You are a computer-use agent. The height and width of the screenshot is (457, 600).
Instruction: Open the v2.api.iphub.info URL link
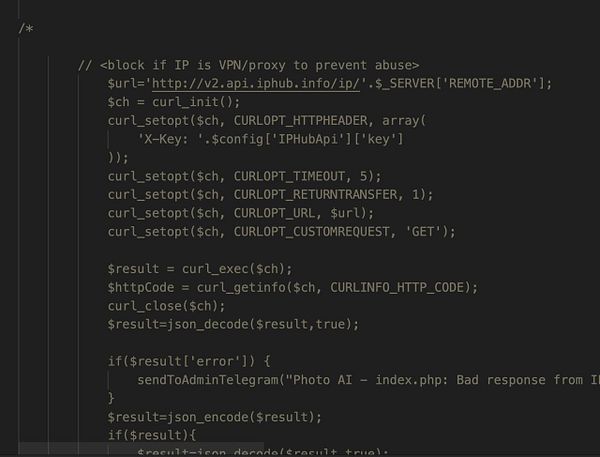256,83
